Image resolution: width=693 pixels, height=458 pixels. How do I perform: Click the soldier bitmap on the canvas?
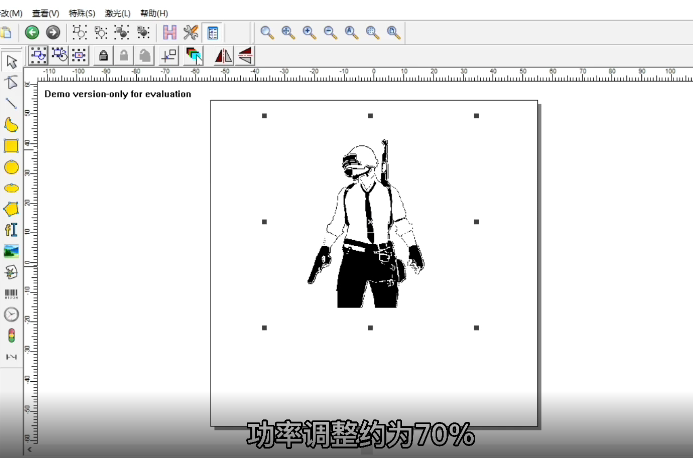(x=367, y=224)
